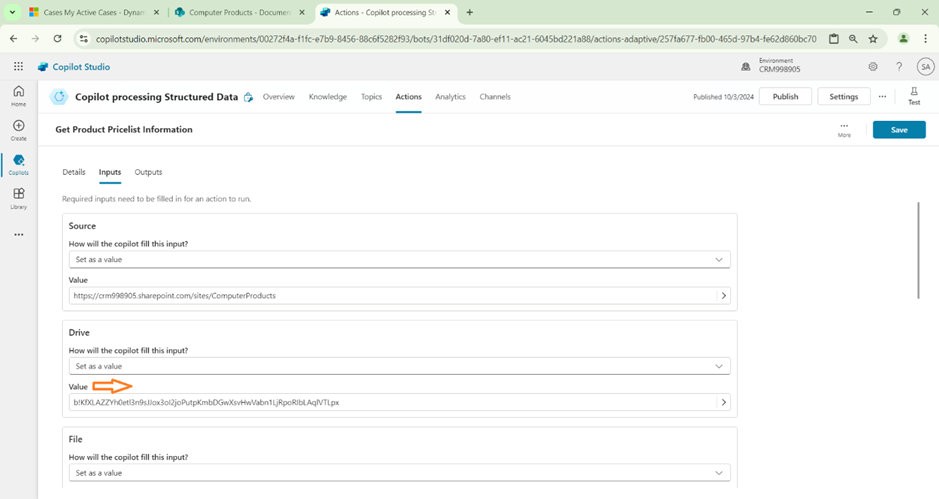Open the Knowledge tab
The height and width of the screenshot is (499, 939).
[328, 97]
